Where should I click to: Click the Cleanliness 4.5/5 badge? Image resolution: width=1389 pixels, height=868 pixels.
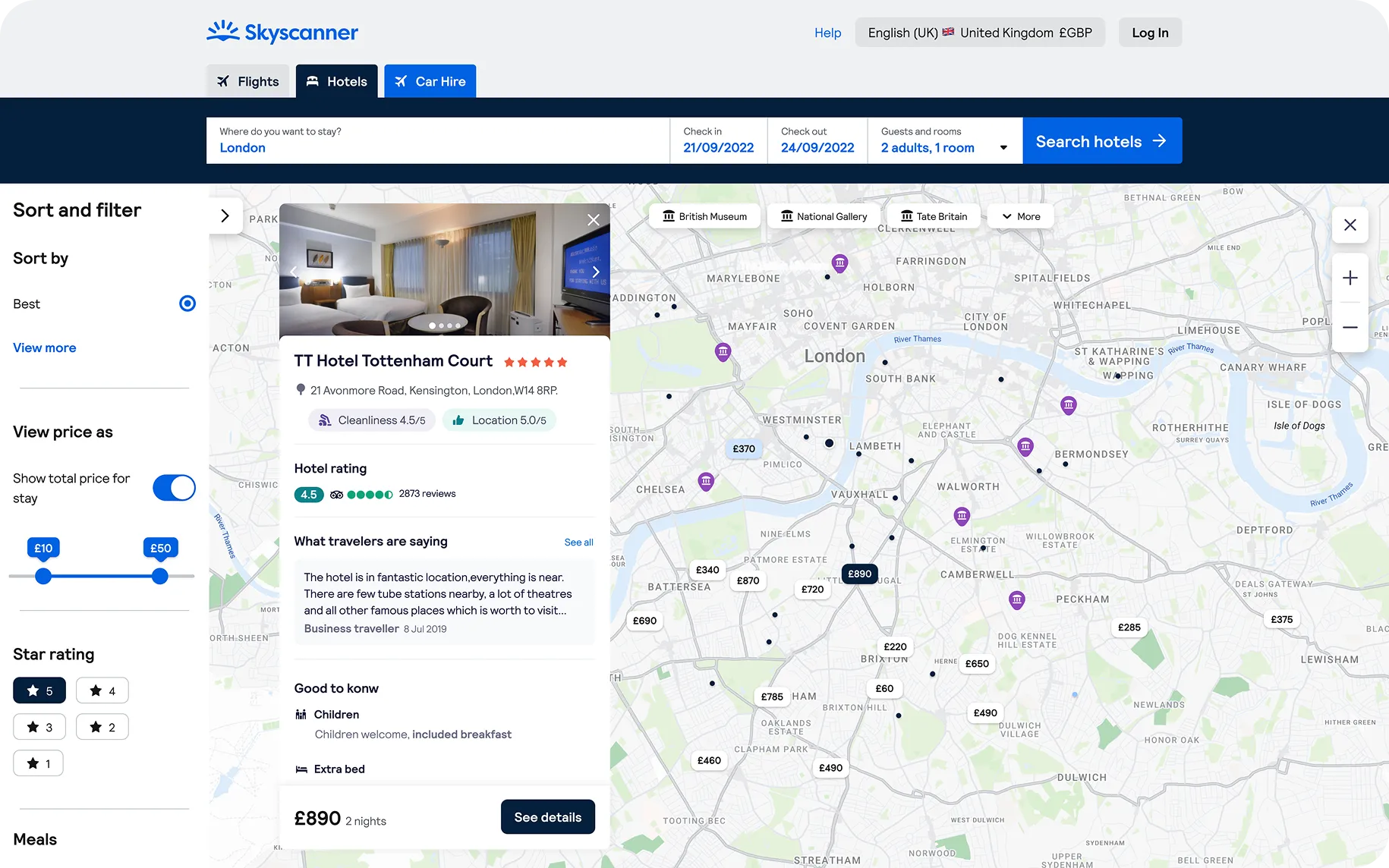(x=372, y=420)
